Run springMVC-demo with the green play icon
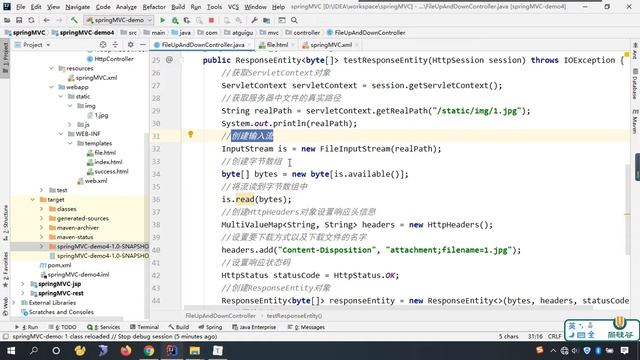 [x=162, y=20]
